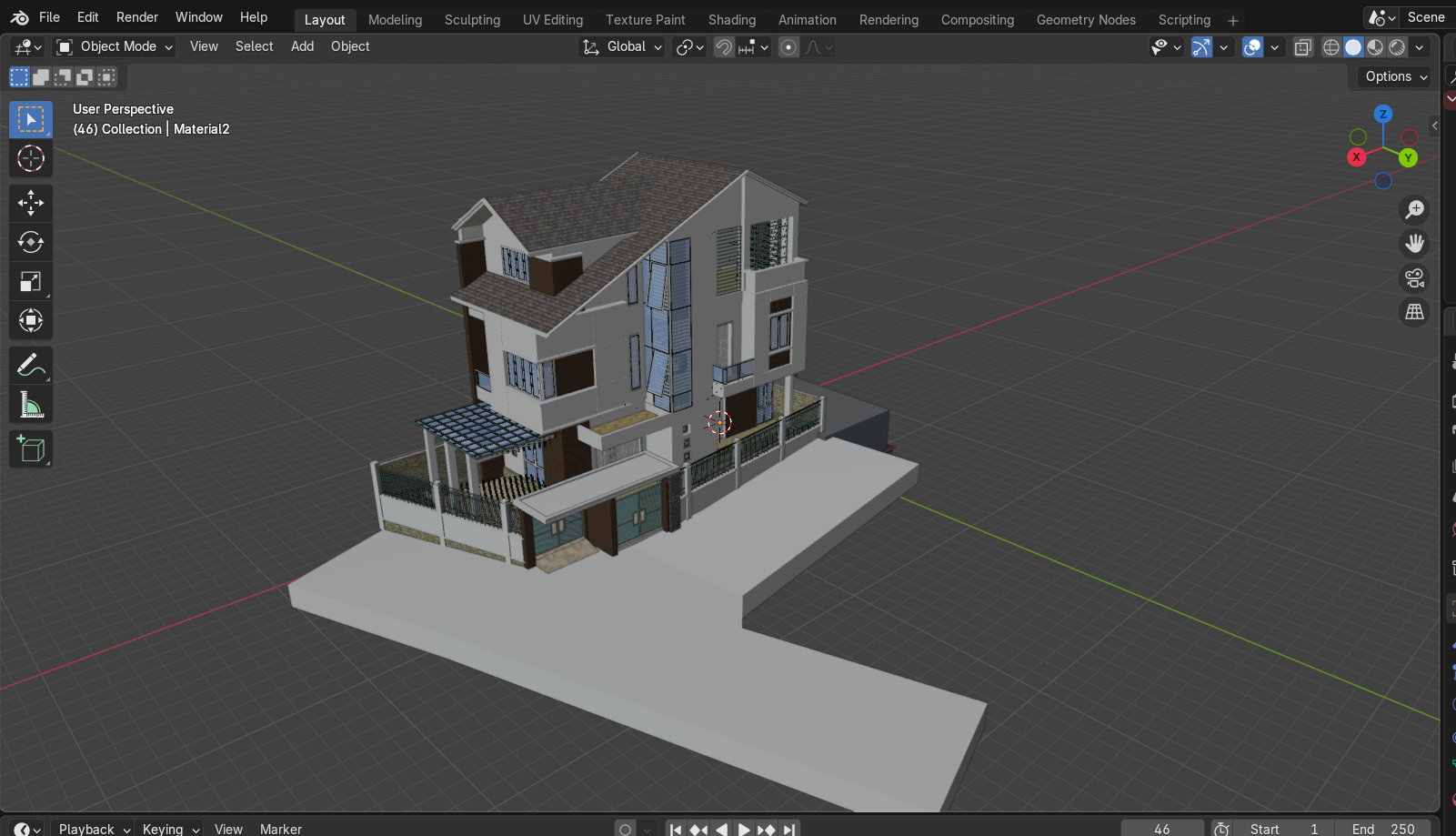Play the animation forward

pos(744,829)
